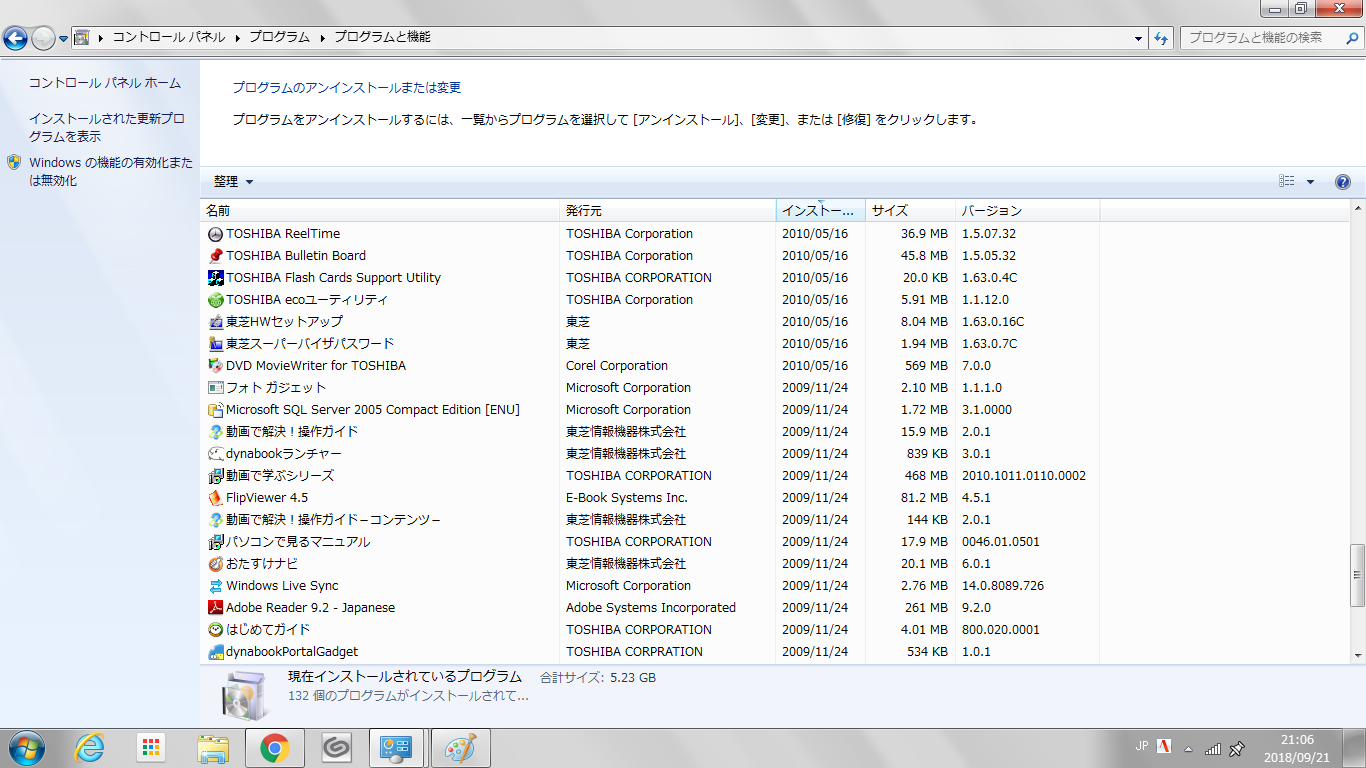
Task: Open Windows の機能の有効化または無効化 link
Action: click(111, 171)
